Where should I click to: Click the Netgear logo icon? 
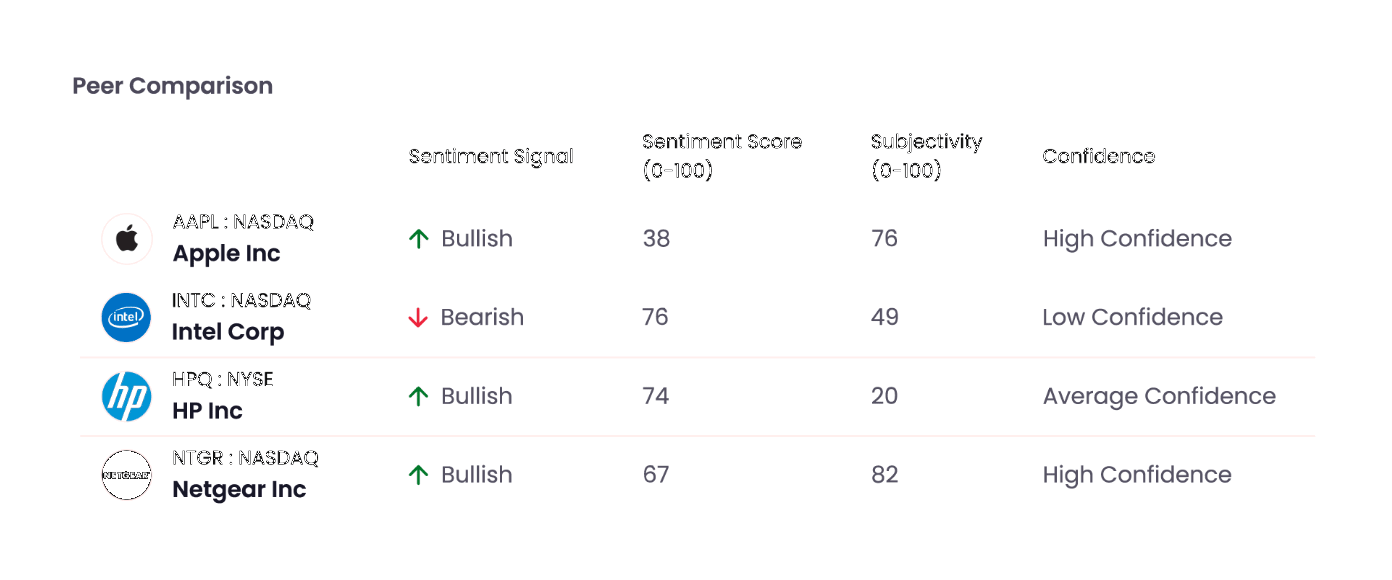[x=127, y=475]
